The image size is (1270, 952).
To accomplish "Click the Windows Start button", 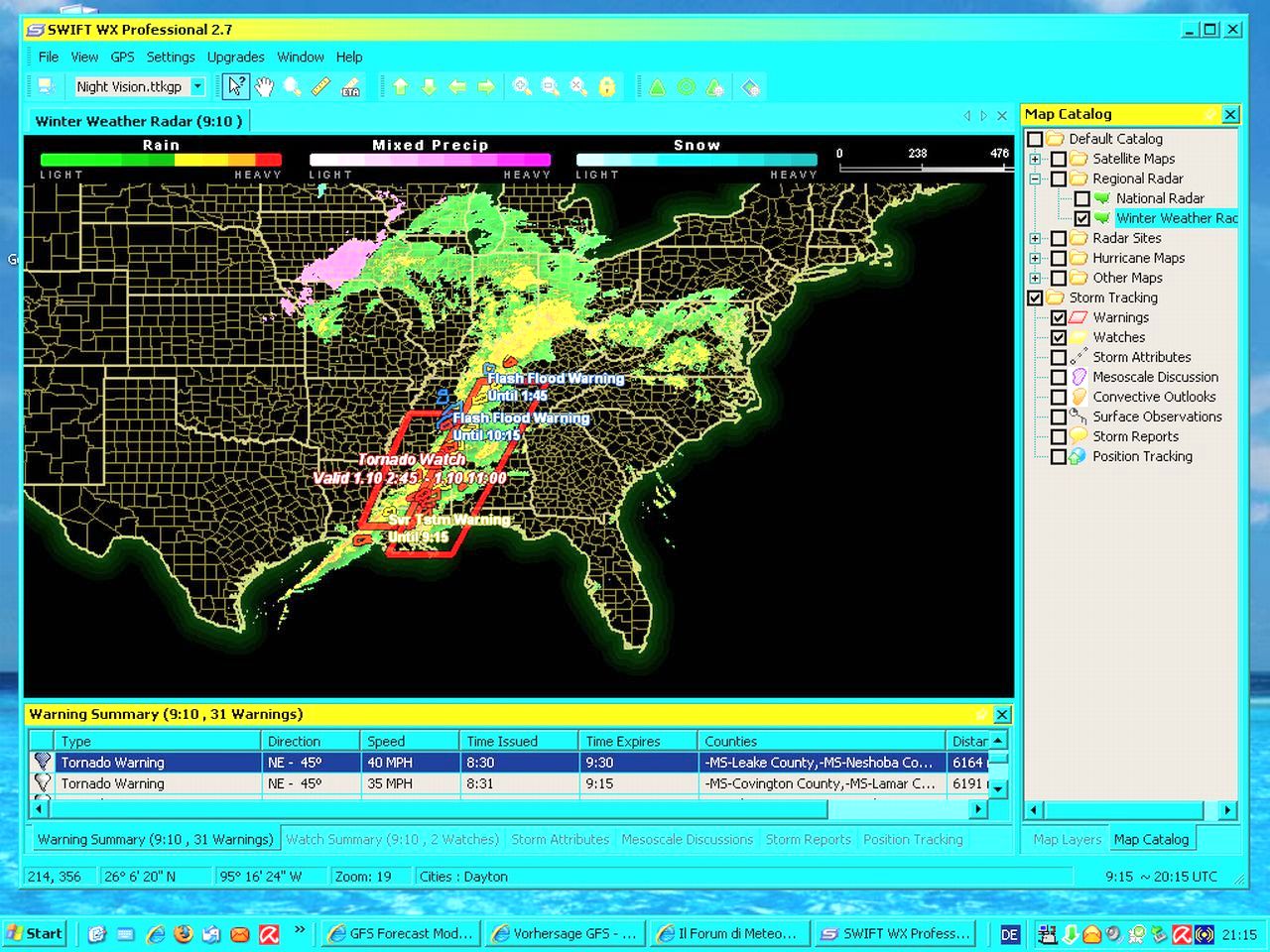I will pos(35,933).
